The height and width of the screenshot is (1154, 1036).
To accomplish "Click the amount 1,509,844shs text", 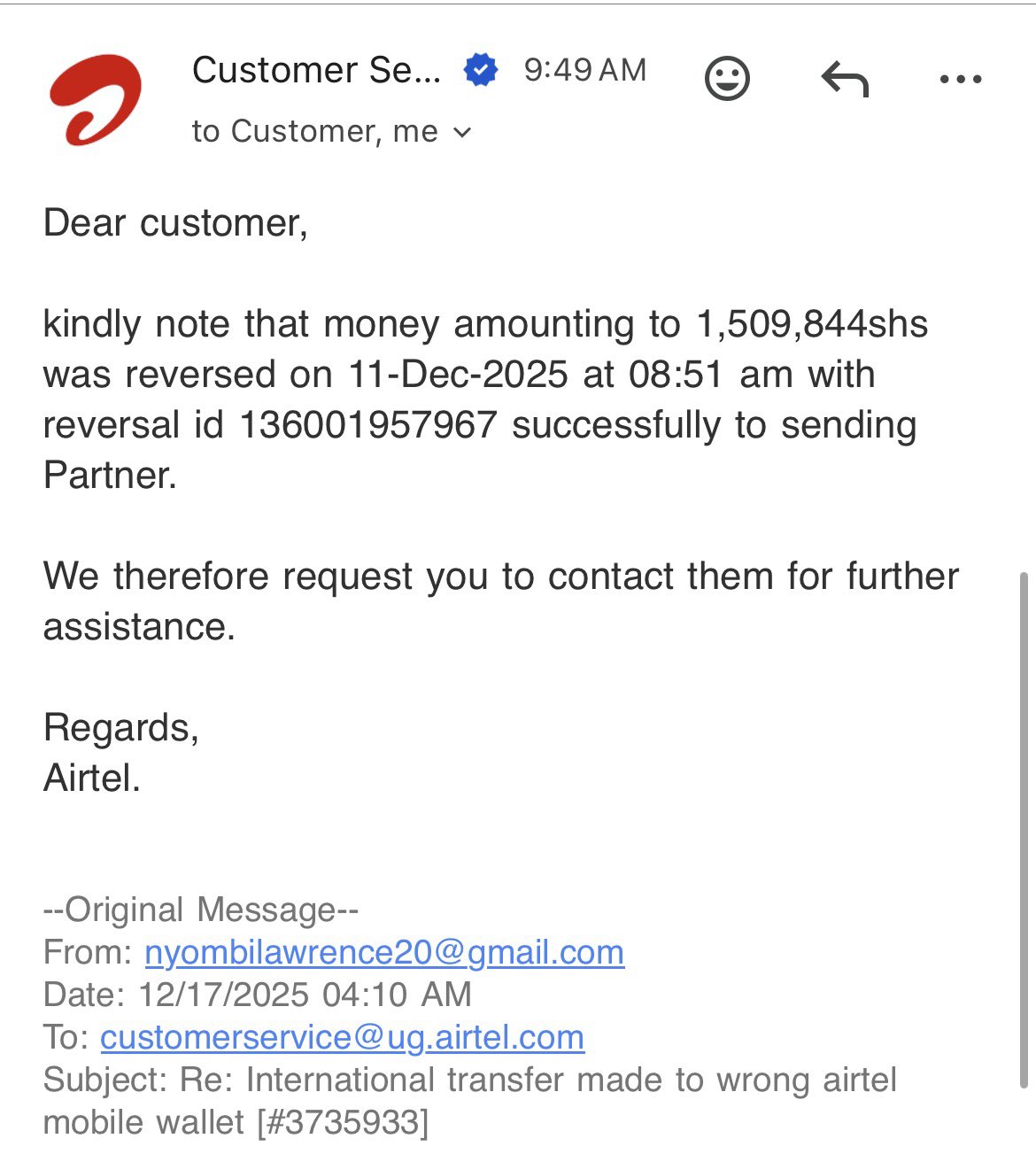I will (812, 324).
